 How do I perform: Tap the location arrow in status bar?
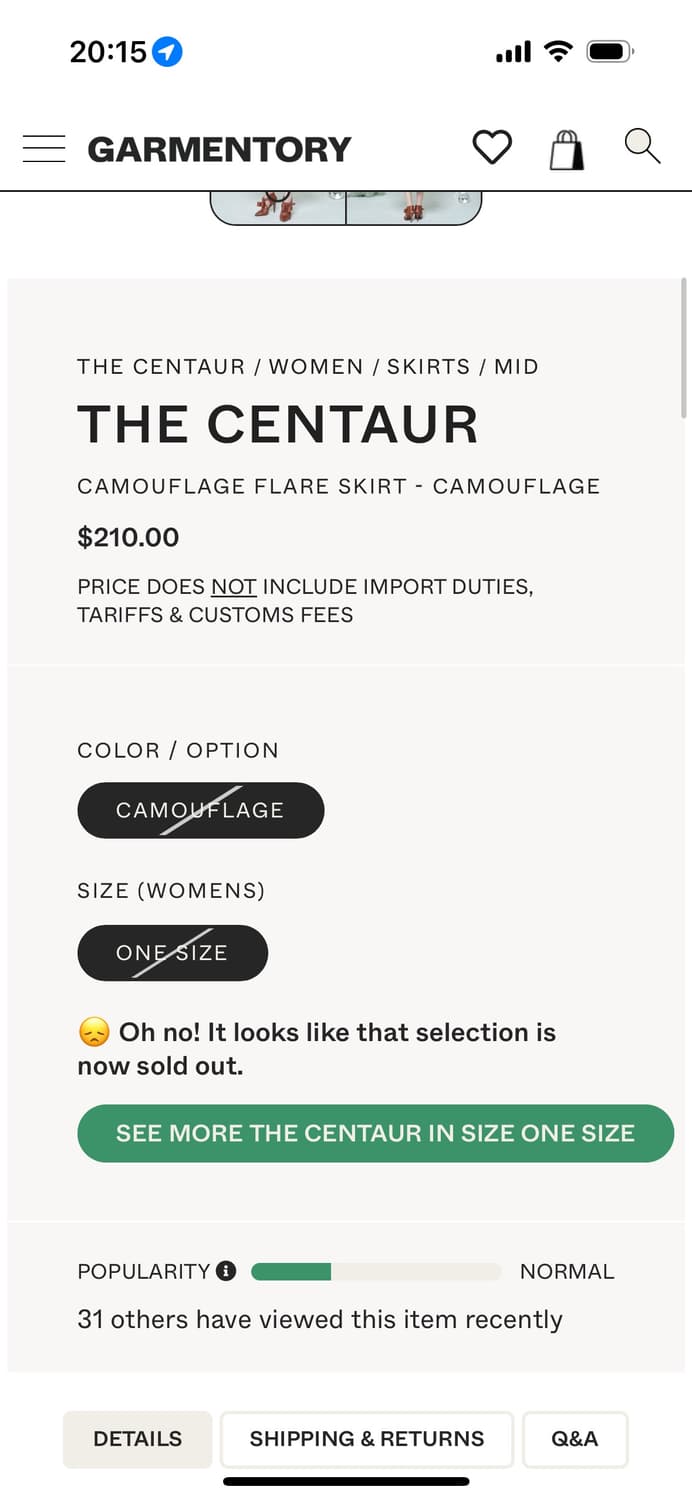pyautogui.click(x=168, y=52)
